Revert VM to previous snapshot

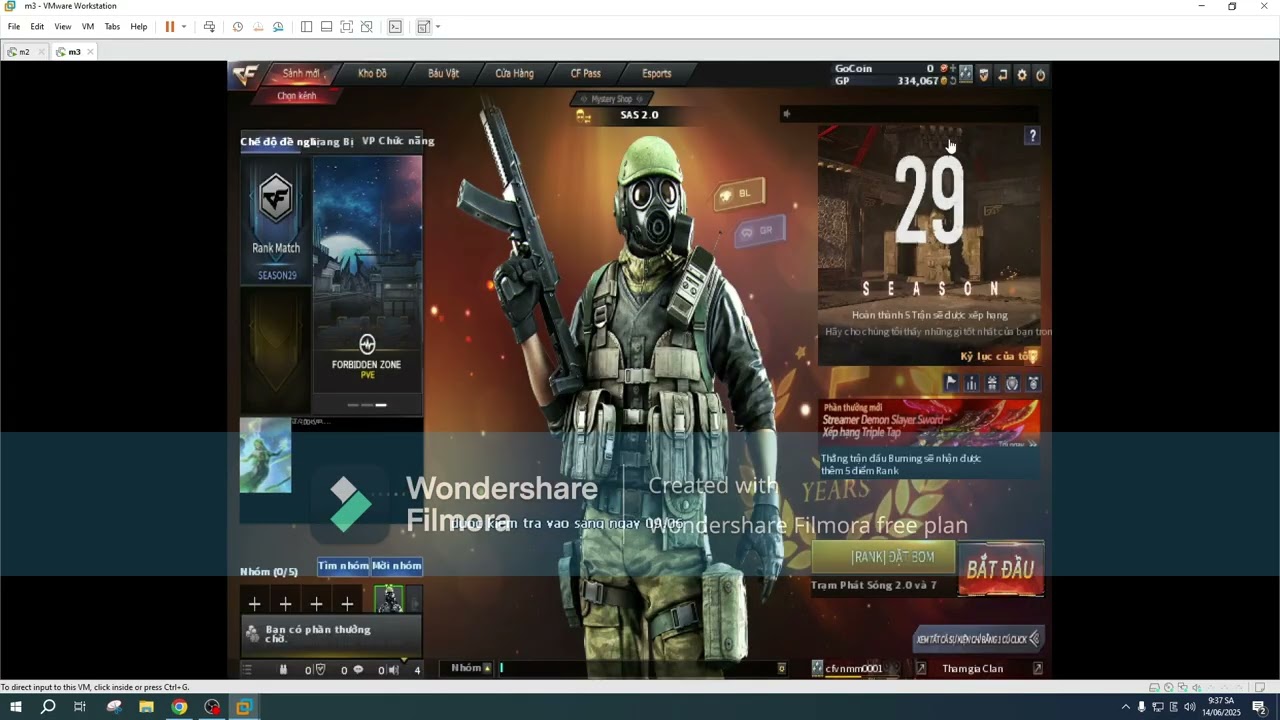[x=258, y=27]
